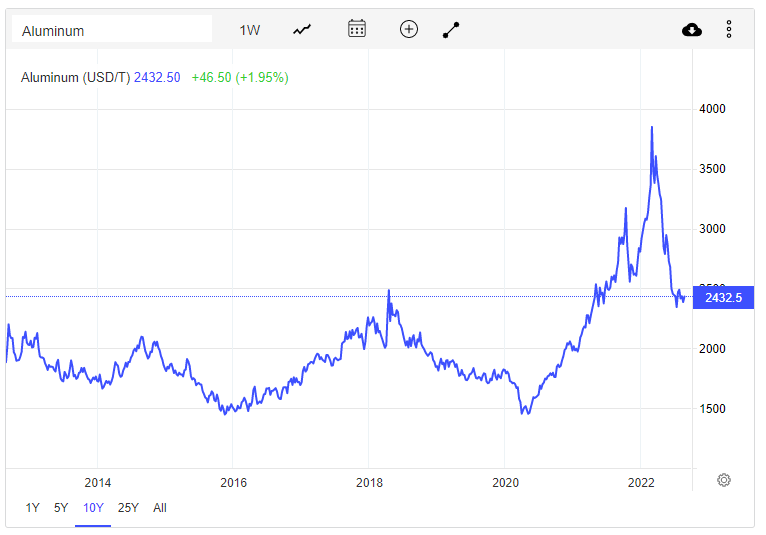Viewport: 766px width, 535px height.
Task: Click the 2020 x-axis label
Action: click(x=506, y=483)
